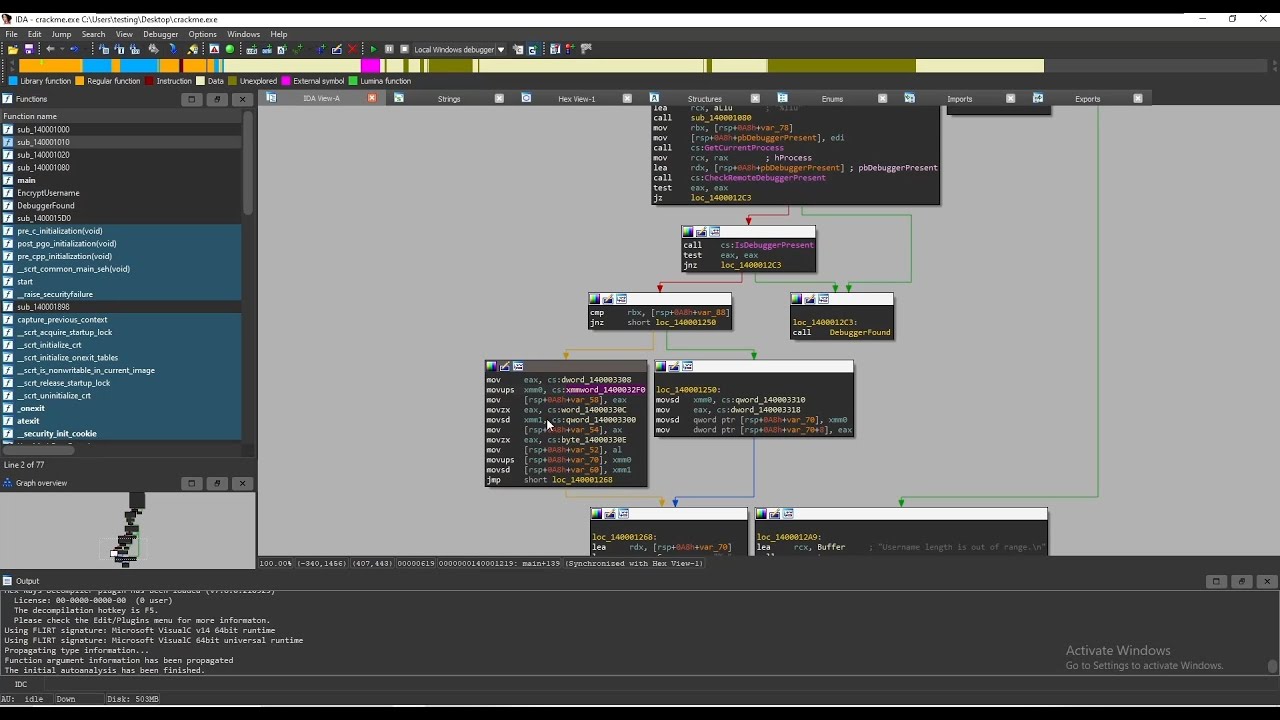Switch to the Hex View-1 tab

tap(577, 99)
